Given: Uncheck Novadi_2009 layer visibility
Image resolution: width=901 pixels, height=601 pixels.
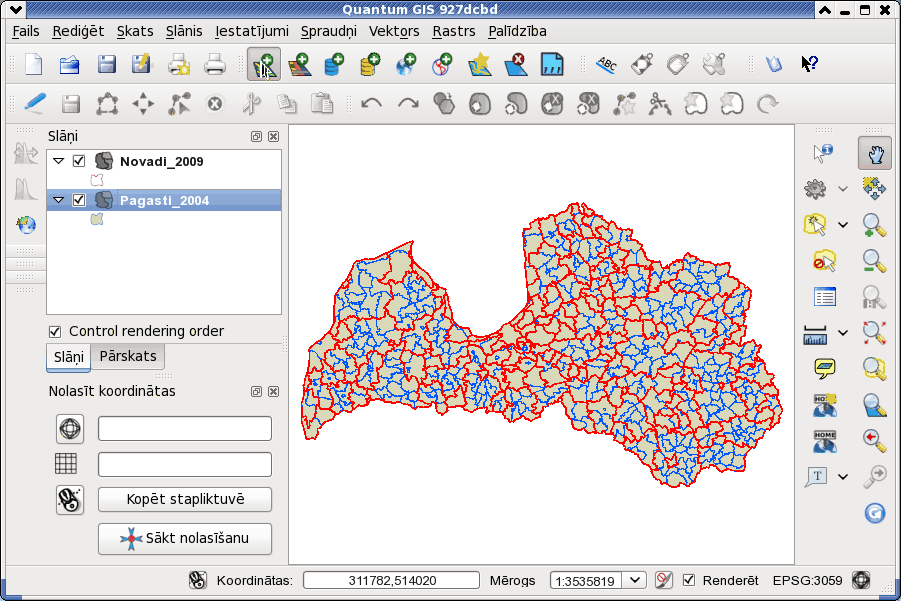Looking at the screenshot, I should [79, 161].
